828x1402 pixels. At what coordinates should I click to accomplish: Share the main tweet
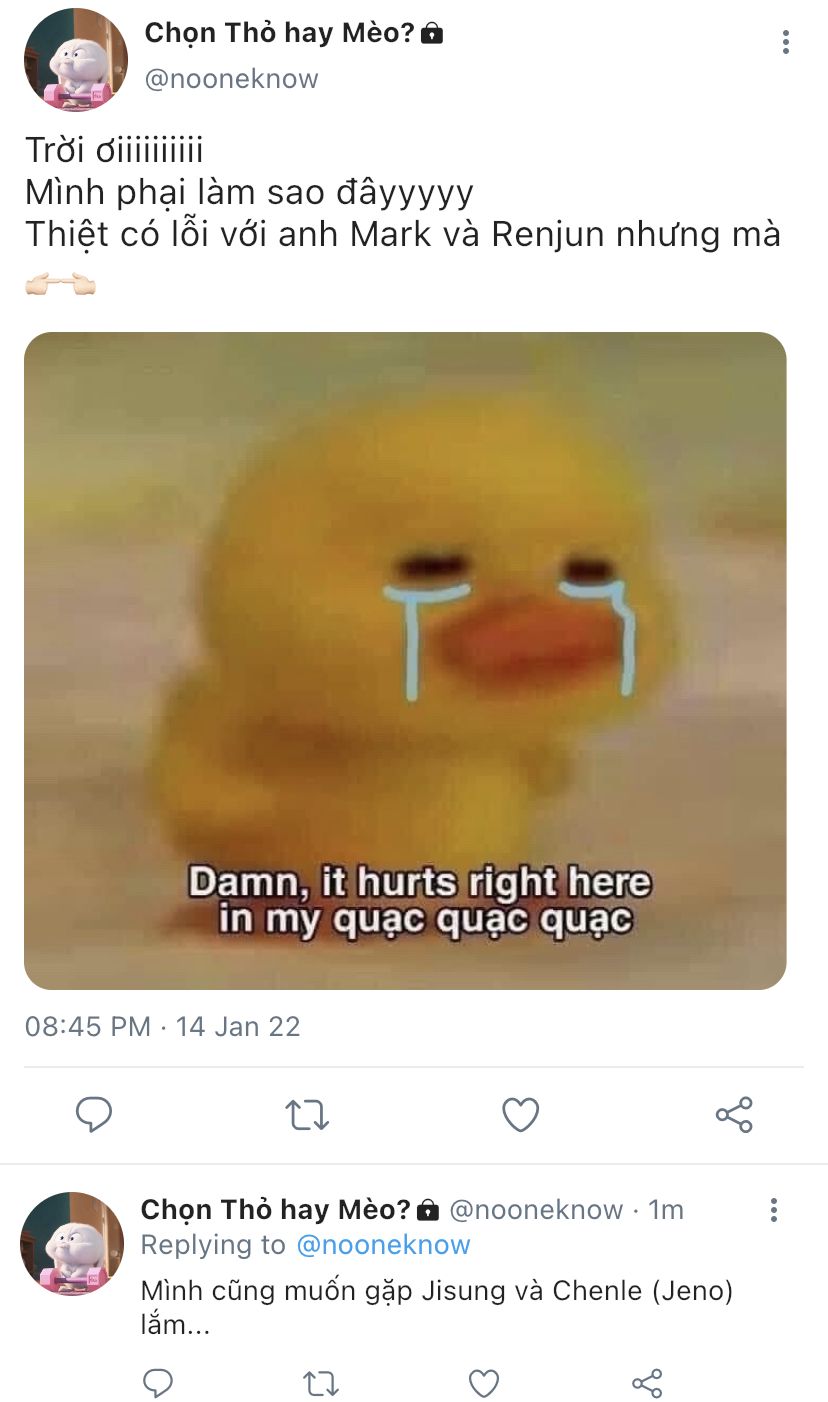pyautogui.click(x=734, y=1114)
